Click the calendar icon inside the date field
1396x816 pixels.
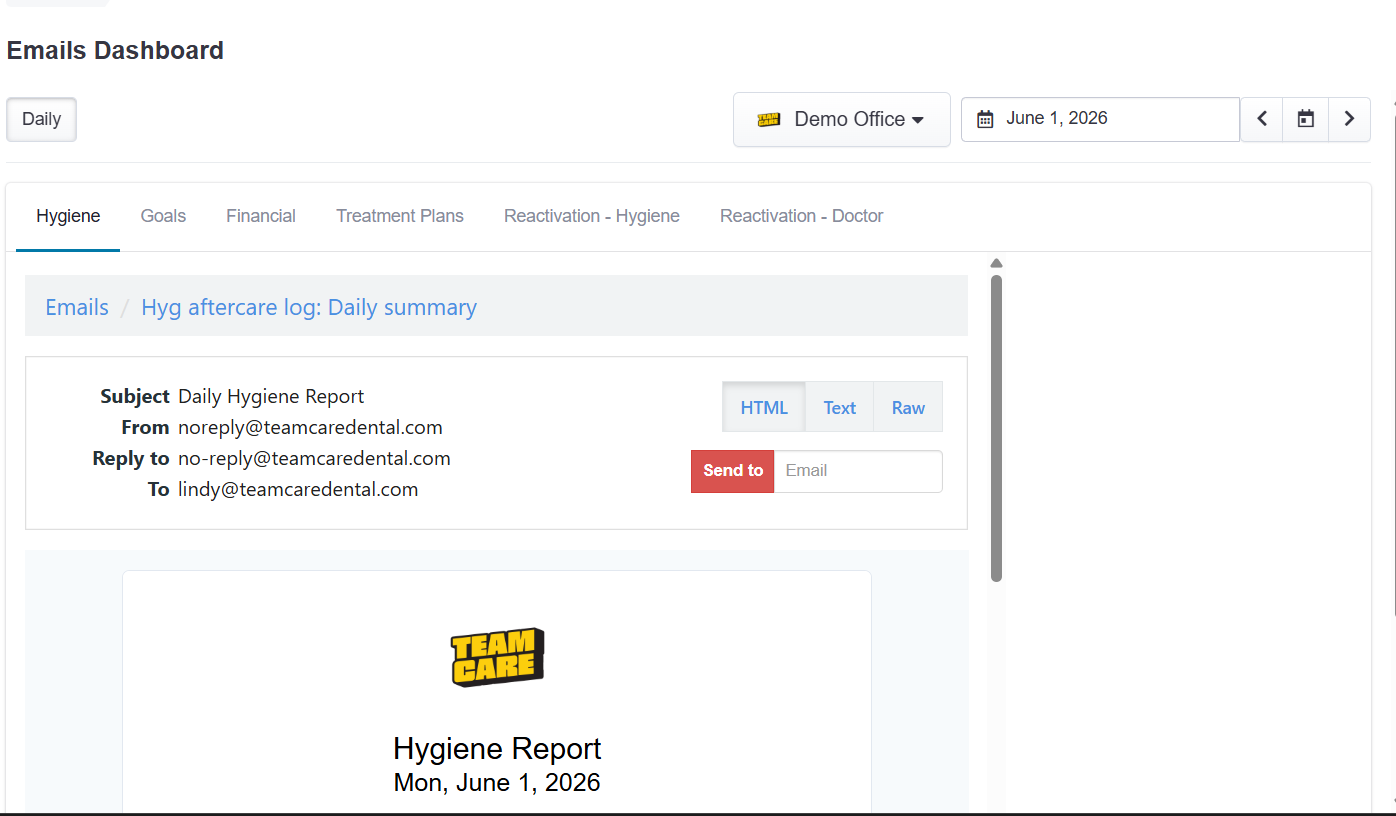pyautogui.click(x=985, y=119)
